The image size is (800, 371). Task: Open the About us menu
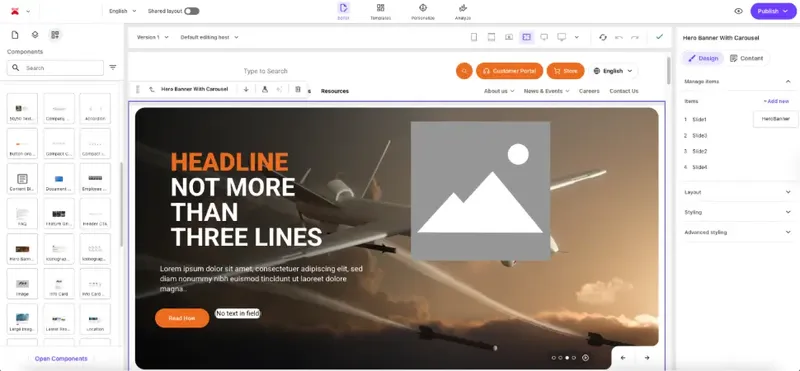[499, 91]
